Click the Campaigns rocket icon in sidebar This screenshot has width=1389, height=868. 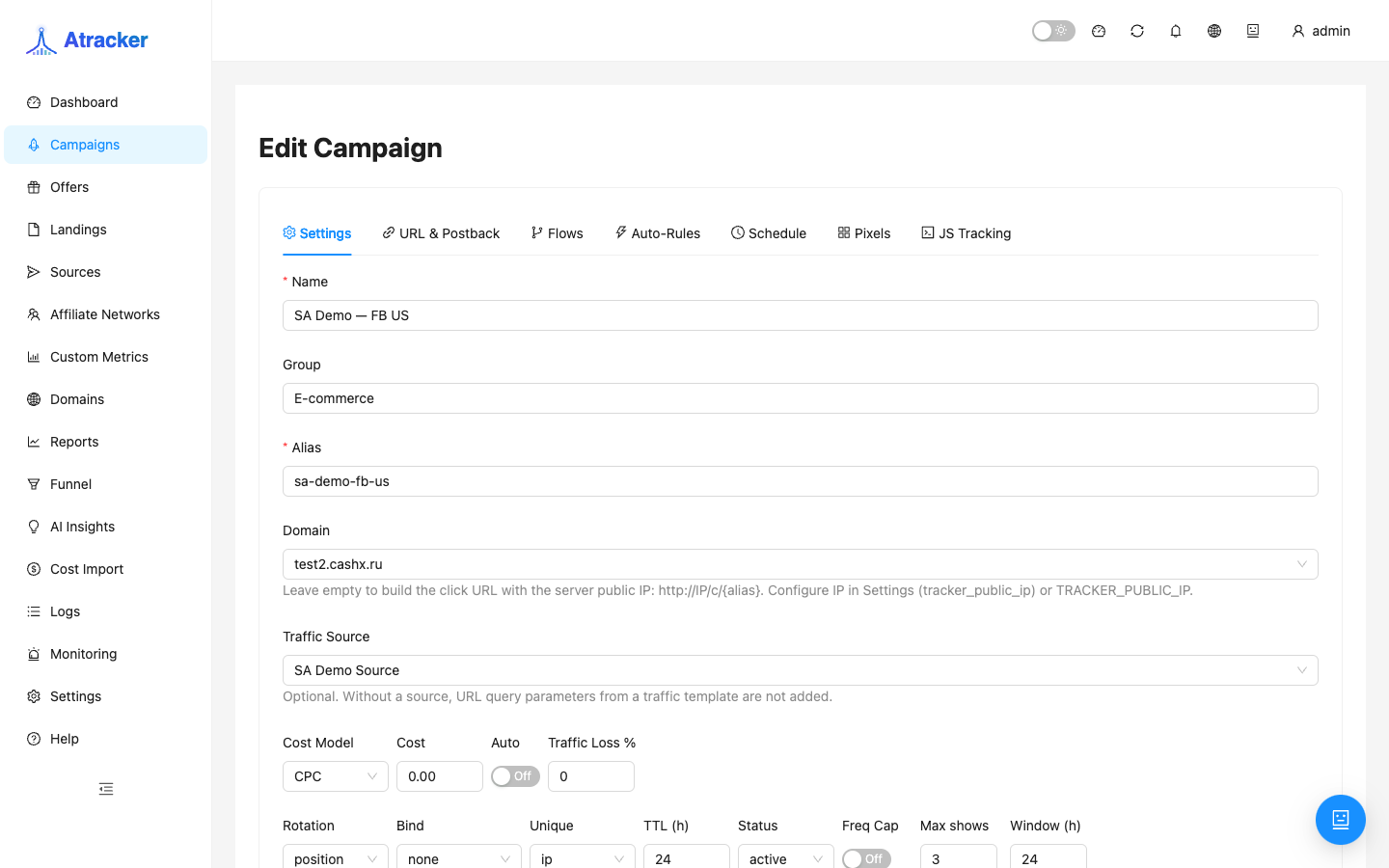pyautogui.click(x=34, y=145)
